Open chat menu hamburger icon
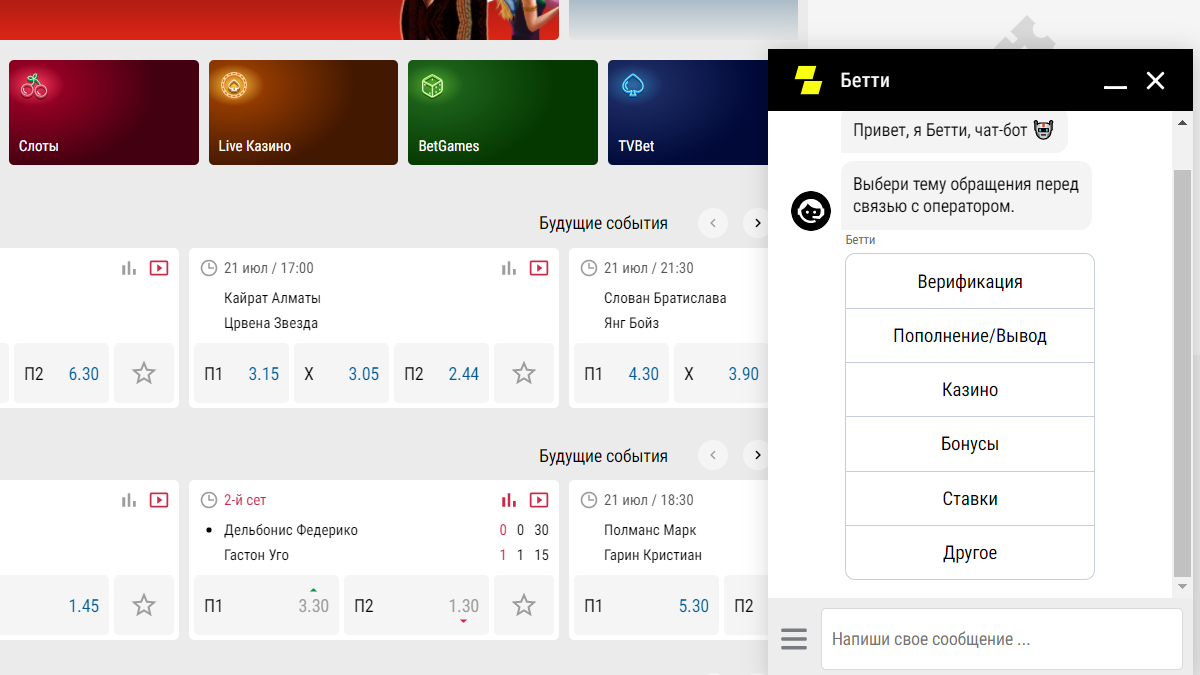 tap(794, 639)
